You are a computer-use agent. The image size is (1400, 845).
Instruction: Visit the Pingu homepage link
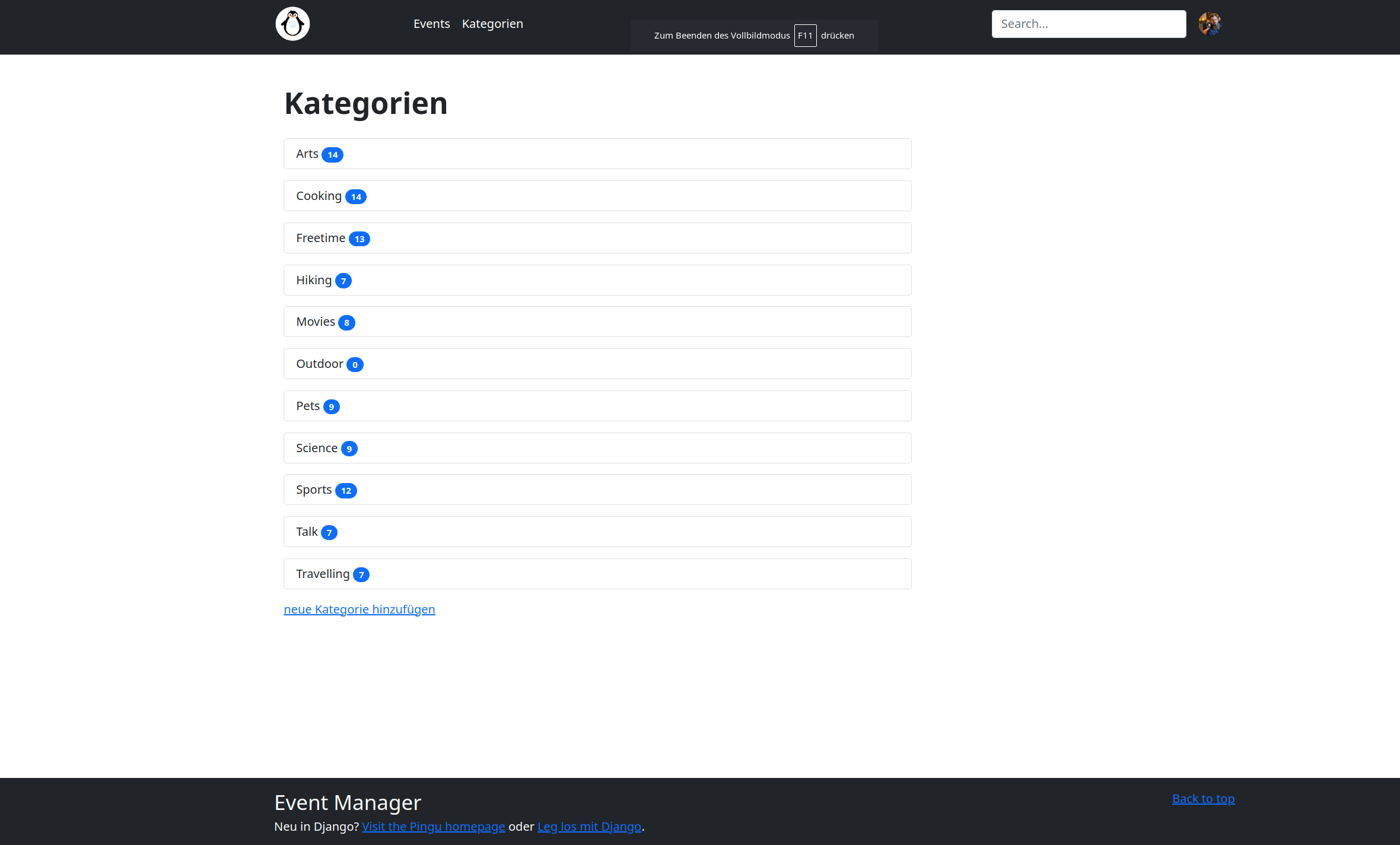pos(433,826)
